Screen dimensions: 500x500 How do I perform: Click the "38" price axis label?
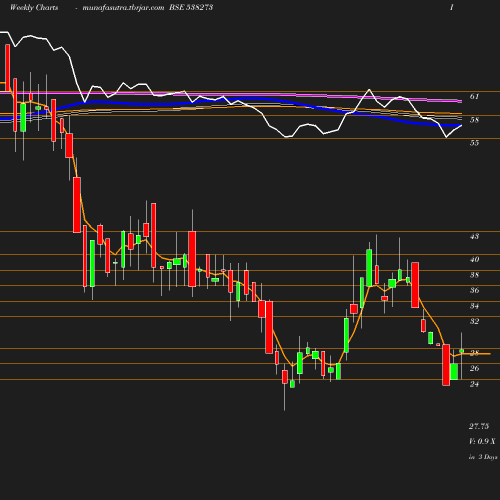pyautogui.click(x=474, y=275)
